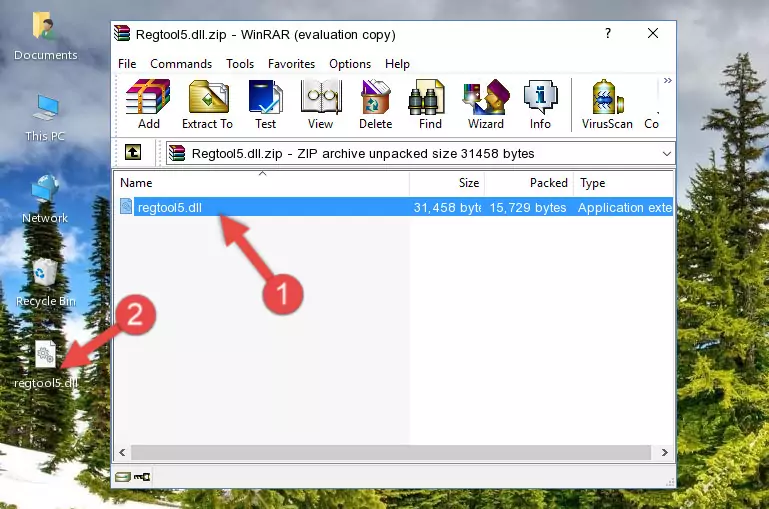Select the Network desktop icon

(45, 200)
